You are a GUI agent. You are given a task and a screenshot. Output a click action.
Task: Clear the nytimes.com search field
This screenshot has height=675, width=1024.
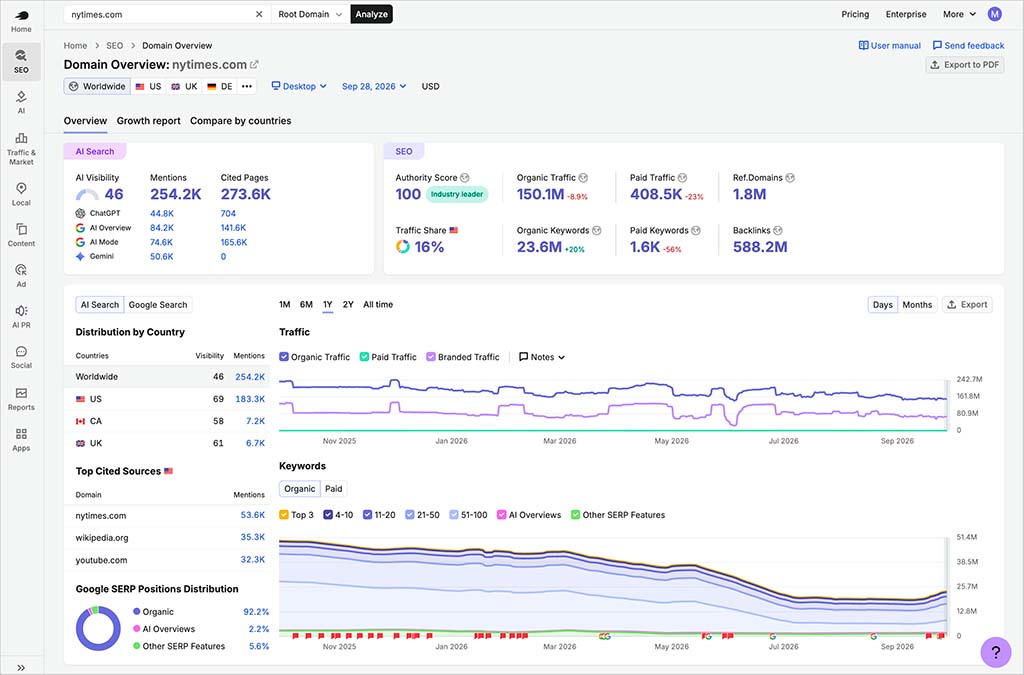pos(259,14)
